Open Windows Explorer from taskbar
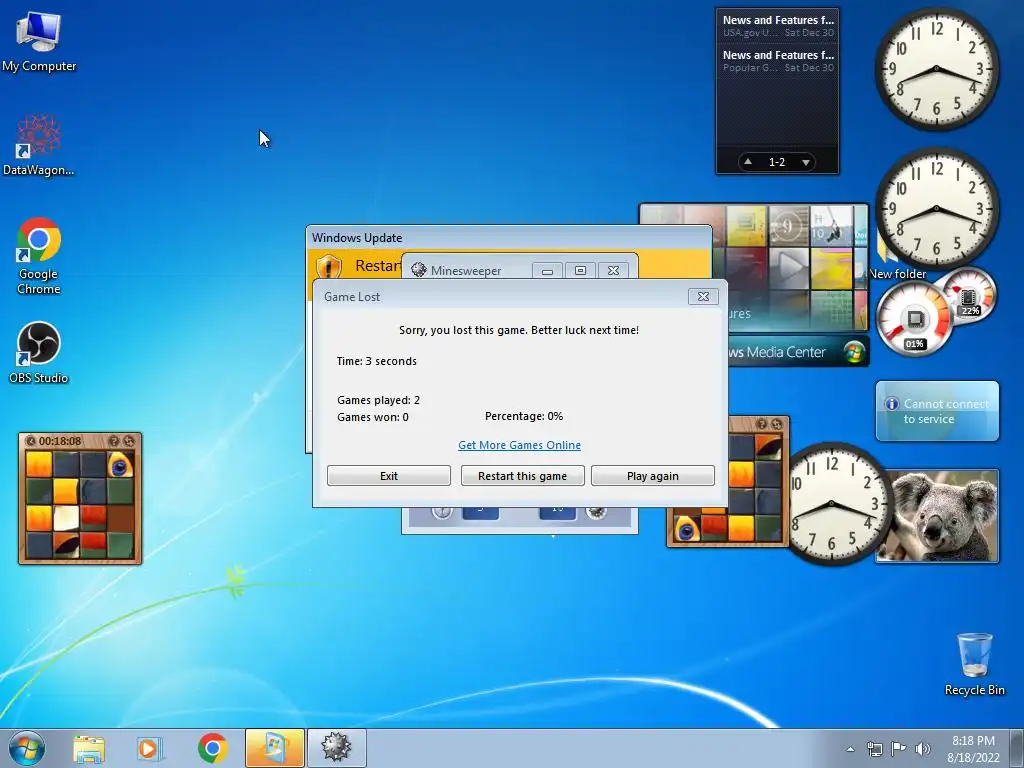Screen dimensions: 1024x768 (x=89, y=748)
